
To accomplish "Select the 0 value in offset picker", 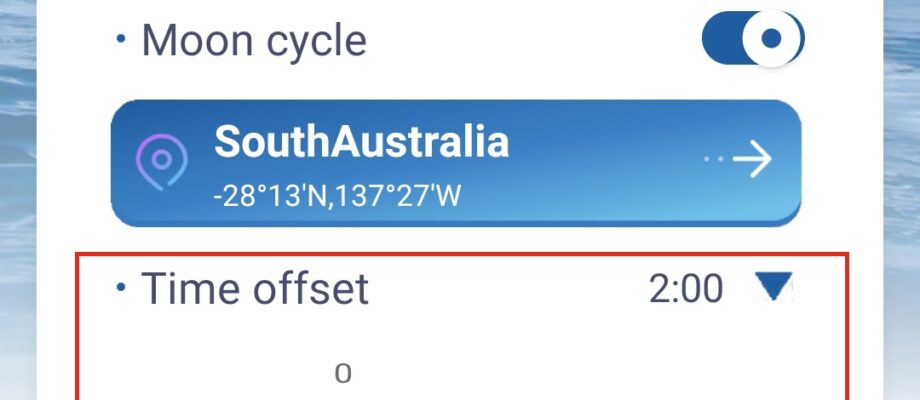I will pos(343,374).
